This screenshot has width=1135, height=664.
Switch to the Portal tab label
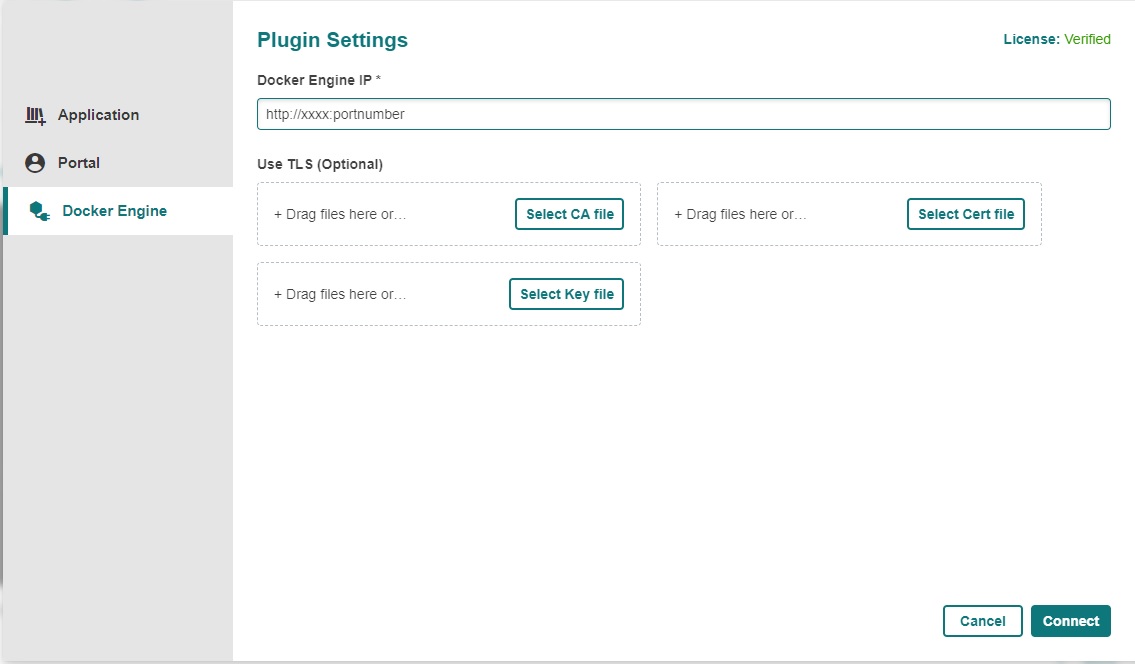pos(79,163)
